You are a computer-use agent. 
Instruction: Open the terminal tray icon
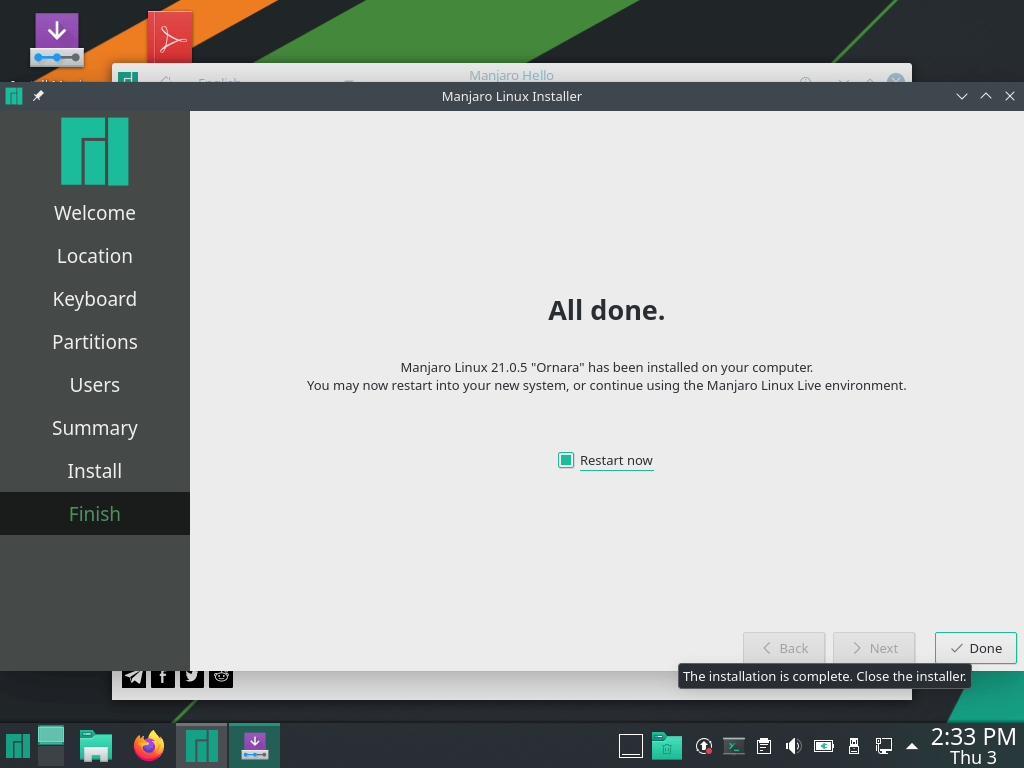[733, 746]
